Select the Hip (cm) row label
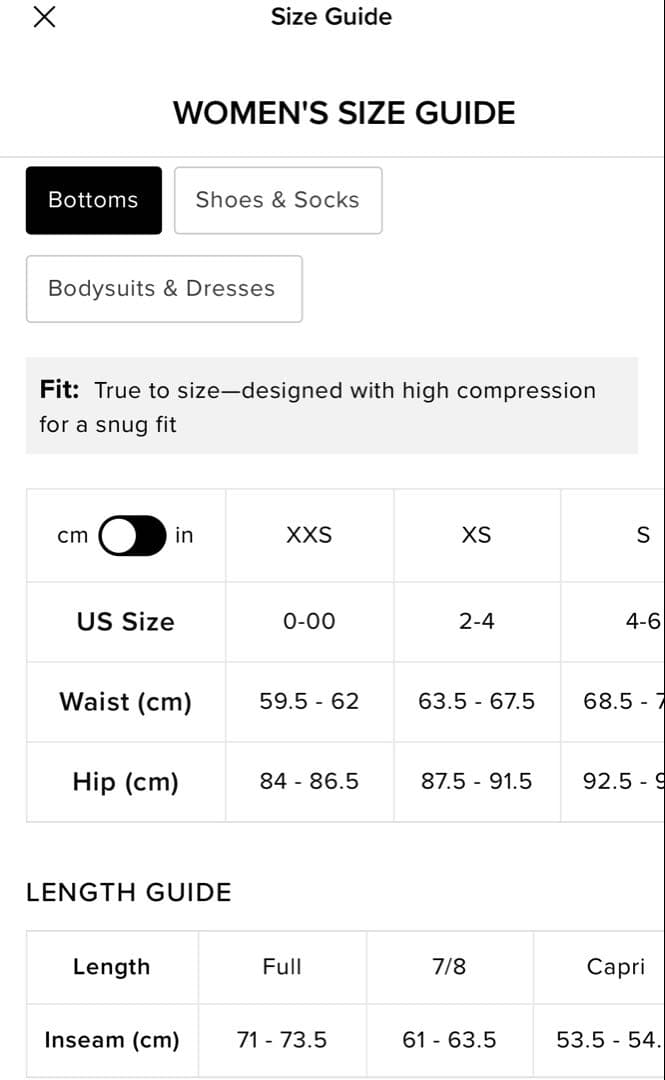665x1080 pixels. pos(125,782)
